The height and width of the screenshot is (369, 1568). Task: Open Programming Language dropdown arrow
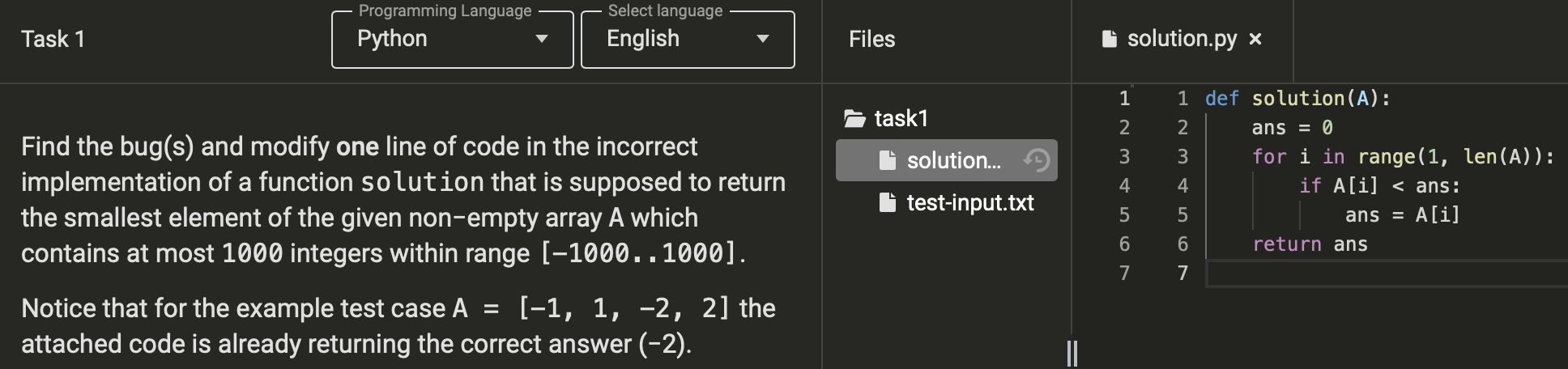542,39
